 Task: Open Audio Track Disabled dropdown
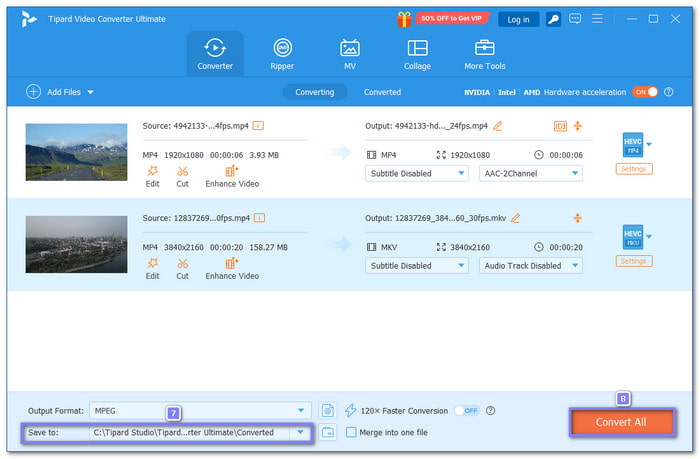pos(531,266)
